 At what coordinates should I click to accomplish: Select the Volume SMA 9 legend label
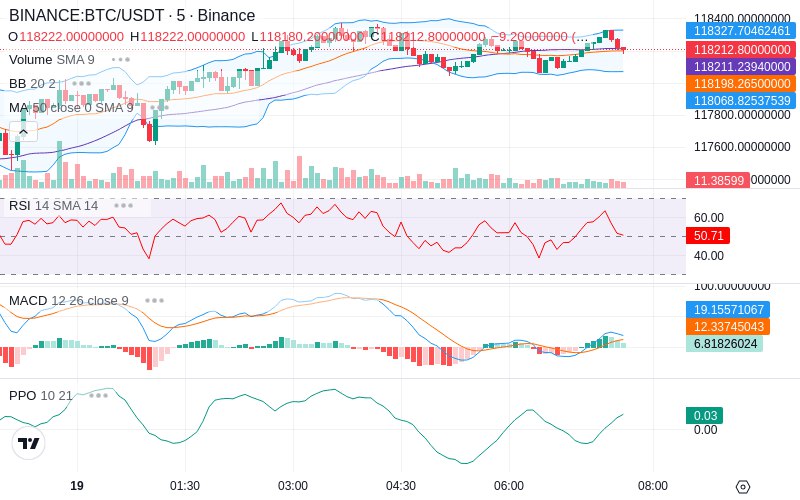click(x=52, y=60)
